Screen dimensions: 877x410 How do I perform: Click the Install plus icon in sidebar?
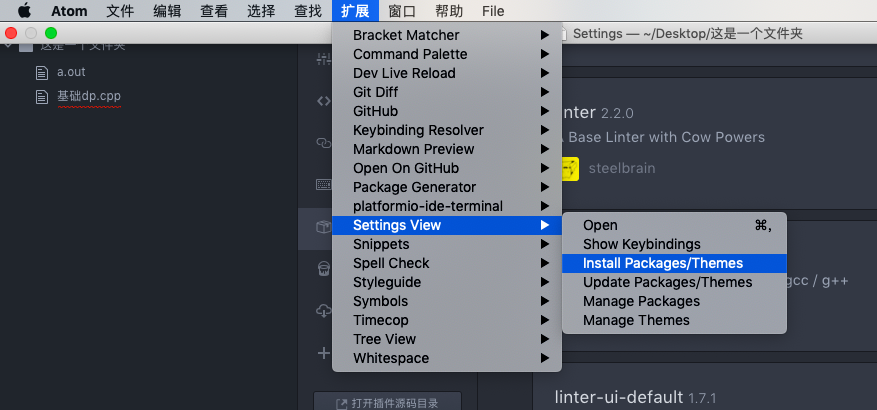324,353
